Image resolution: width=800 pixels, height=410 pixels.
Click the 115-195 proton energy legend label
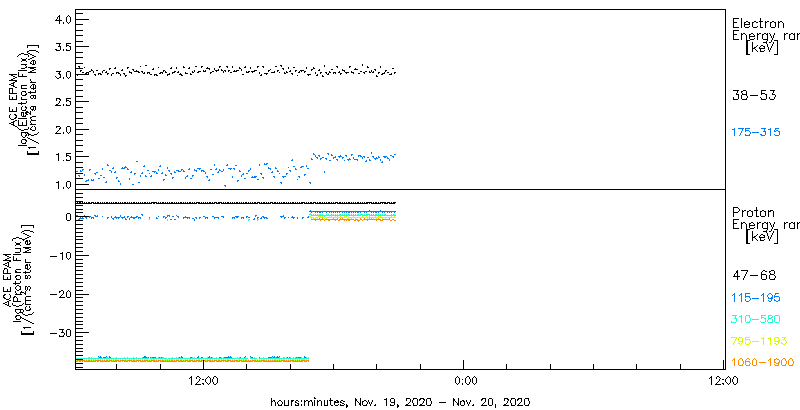click(x=756, y=298)
